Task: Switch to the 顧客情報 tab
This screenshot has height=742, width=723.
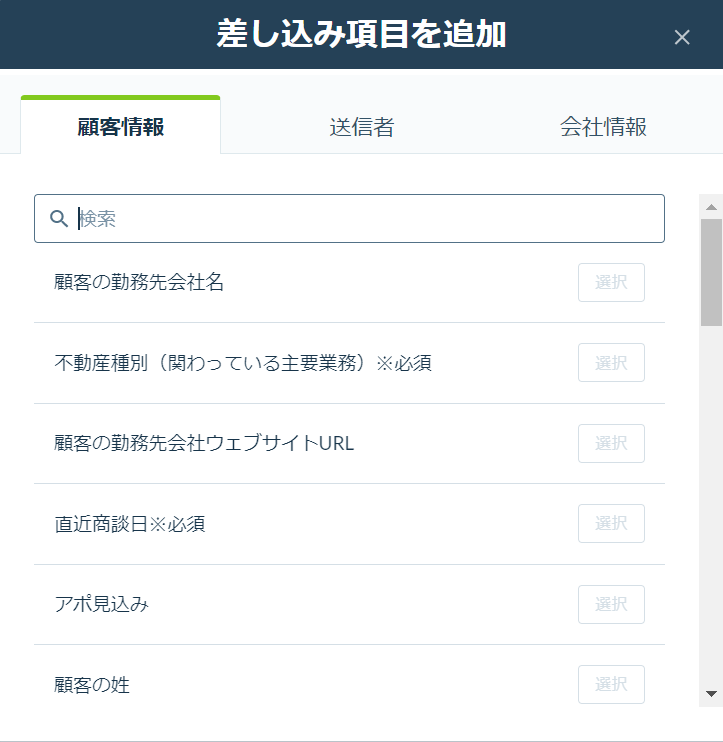Action: [121, 126]
